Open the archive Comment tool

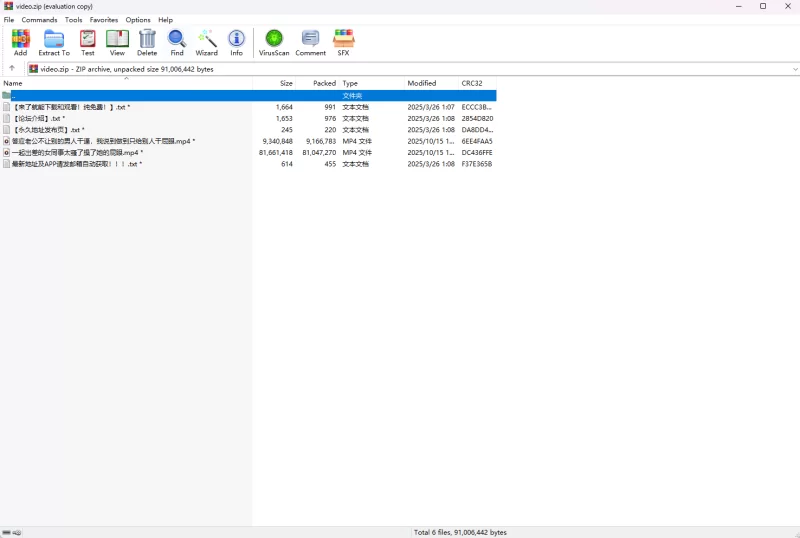click(x=310, y=42)
